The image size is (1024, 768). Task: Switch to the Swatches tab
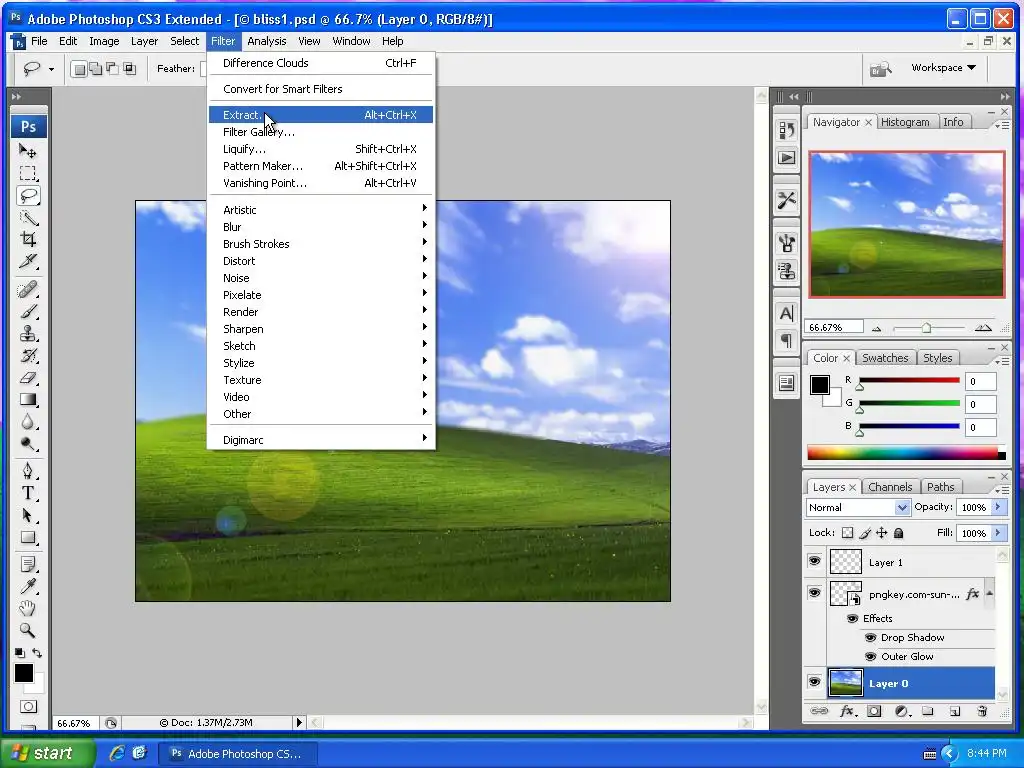(885, 358)
